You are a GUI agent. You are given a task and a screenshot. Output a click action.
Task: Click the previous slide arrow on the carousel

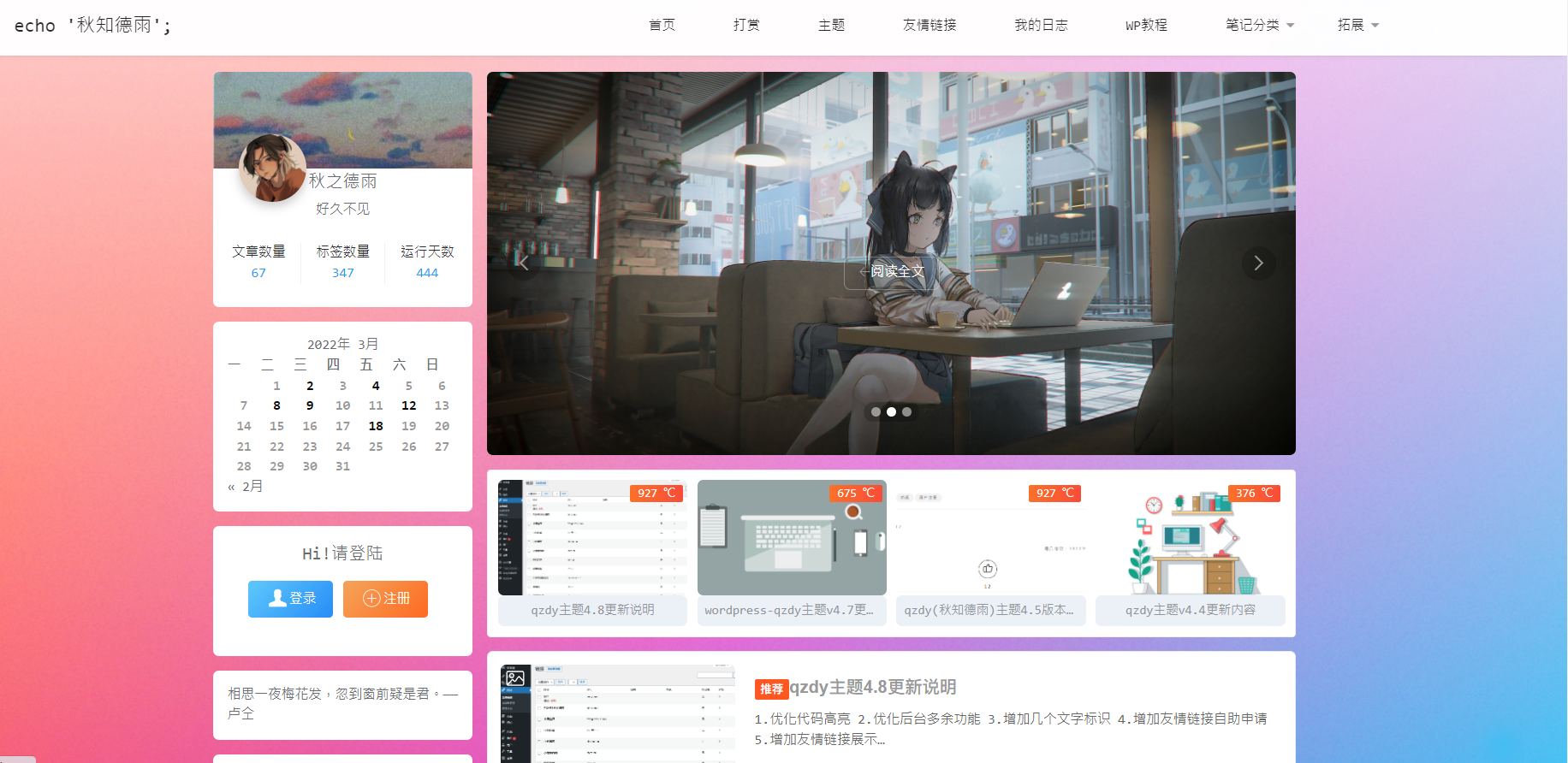tap(524, 263)
